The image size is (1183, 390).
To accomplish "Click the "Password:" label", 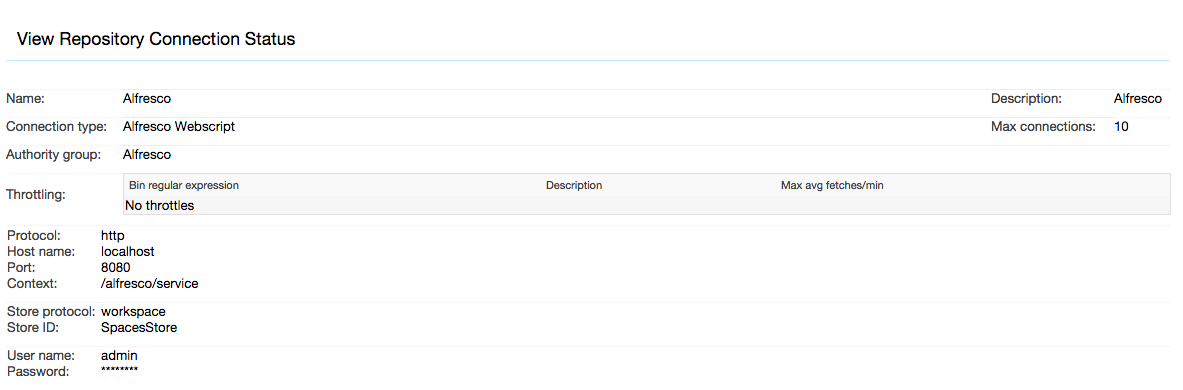I will pyautogui.click(x=38, y=371).
